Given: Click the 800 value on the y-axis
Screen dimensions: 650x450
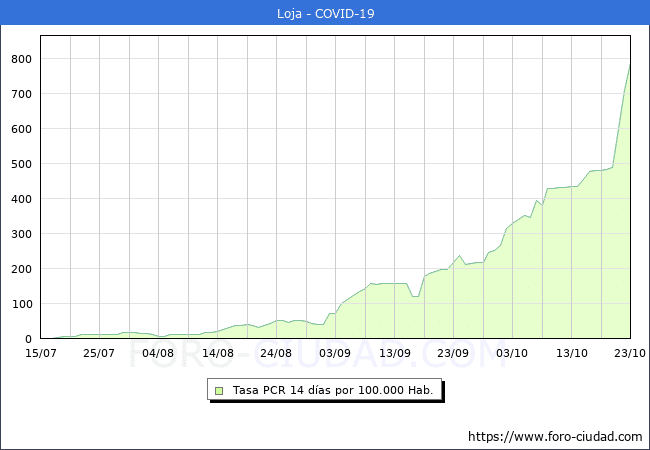Looking at the screenshot, I should click(21, 59).
